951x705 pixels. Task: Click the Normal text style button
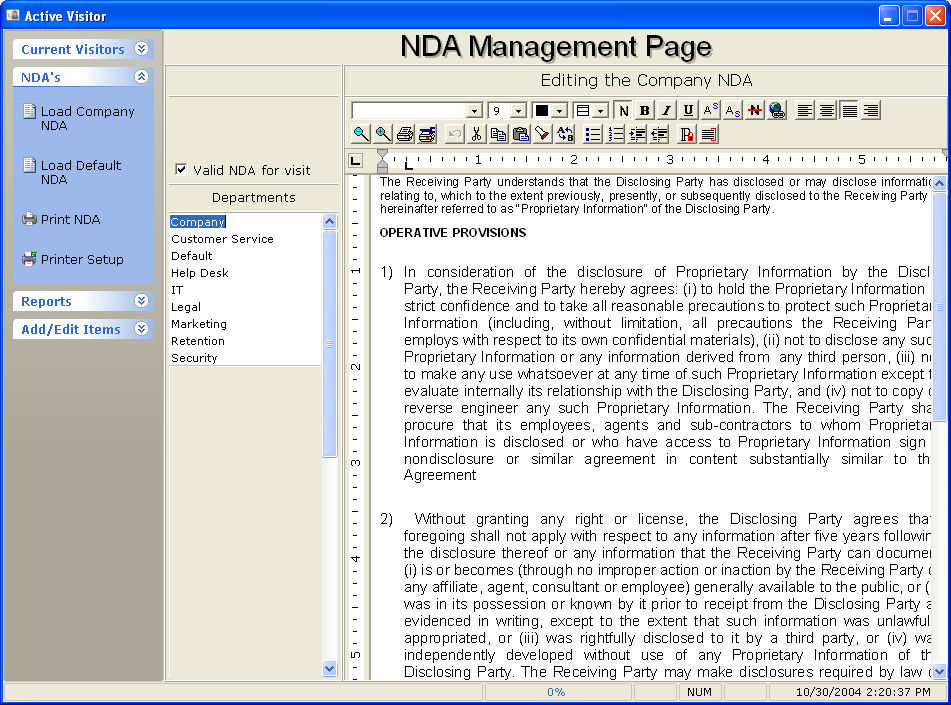pyautogui.click(x=622, y=110)
